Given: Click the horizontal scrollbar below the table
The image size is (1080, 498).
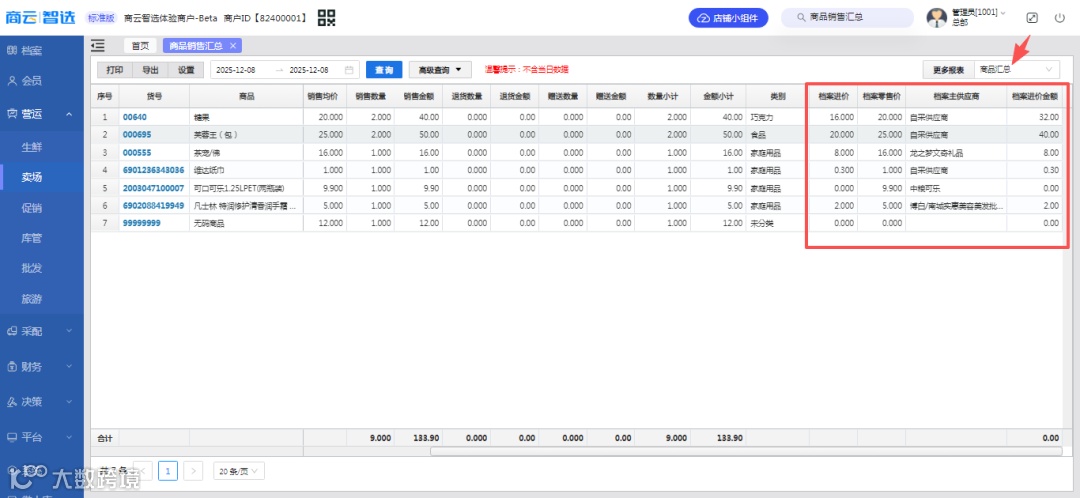Looking at the screenshot, I should coord(746,451).
